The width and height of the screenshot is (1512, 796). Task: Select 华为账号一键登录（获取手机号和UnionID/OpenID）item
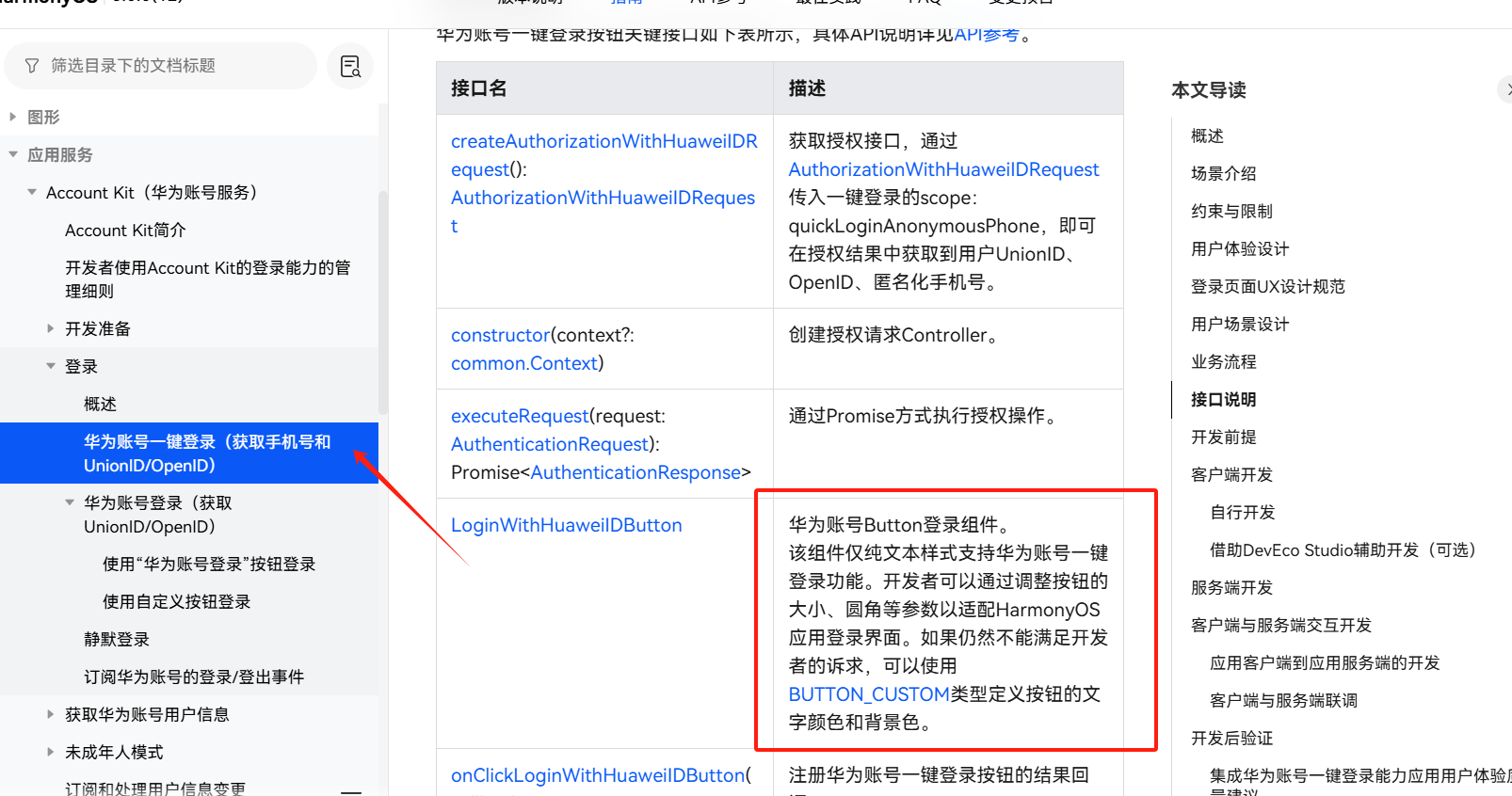pyautogui.click(x=189, y=454)
